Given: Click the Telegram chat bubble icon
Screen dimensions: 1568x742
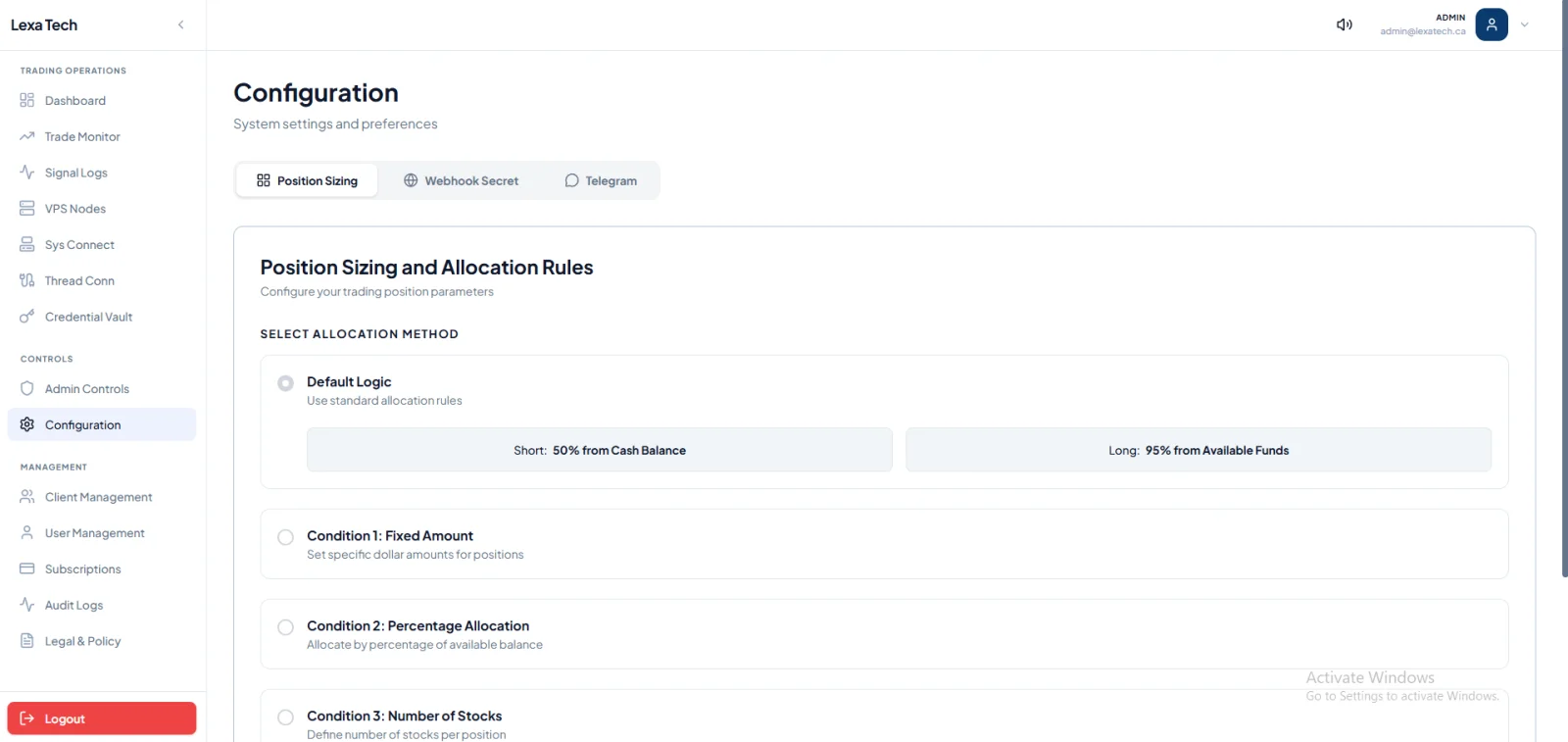Looking at the screenshot, I should point(571,180).
